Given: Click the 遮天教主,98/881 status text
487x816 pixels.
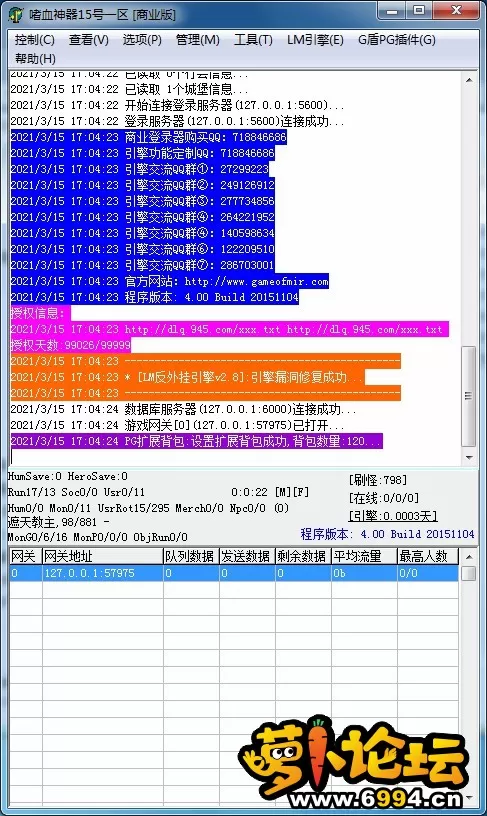Looking at the screenshot, I should click(59, 521).
